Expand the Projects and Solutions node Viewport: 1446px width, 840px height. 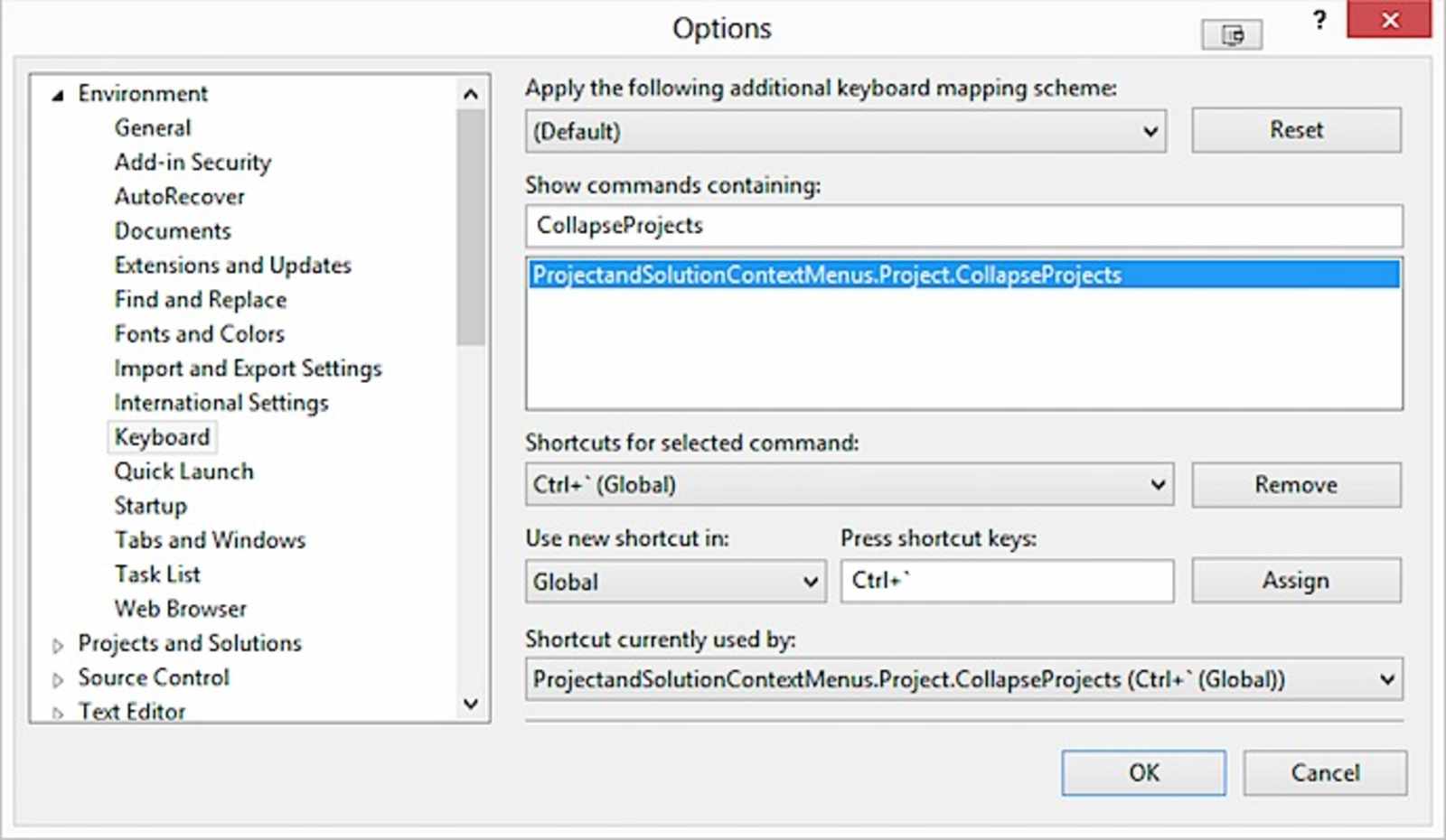[58, 645]
